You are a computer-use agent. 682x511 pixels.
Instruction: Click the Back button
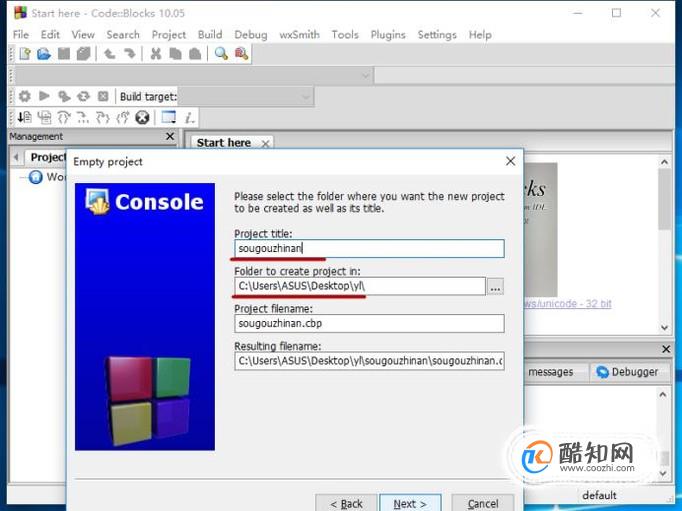346,503
